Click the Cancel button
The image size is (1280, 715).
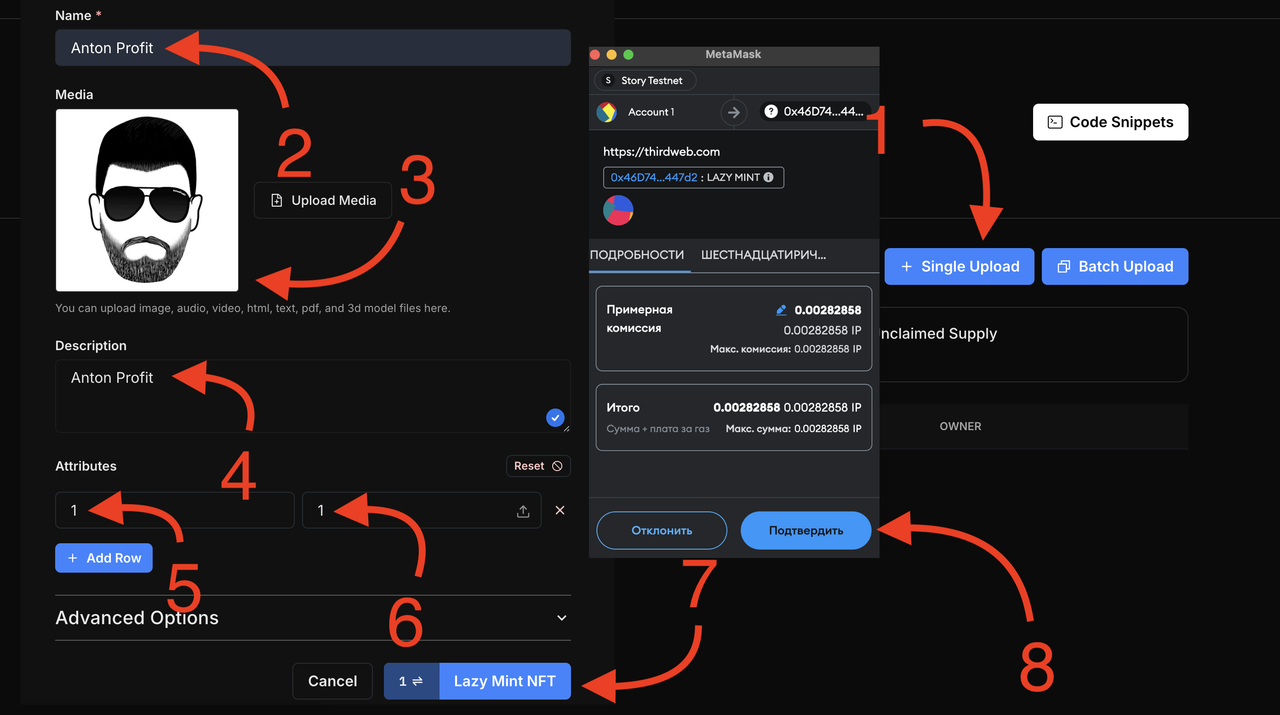(332, 681)
